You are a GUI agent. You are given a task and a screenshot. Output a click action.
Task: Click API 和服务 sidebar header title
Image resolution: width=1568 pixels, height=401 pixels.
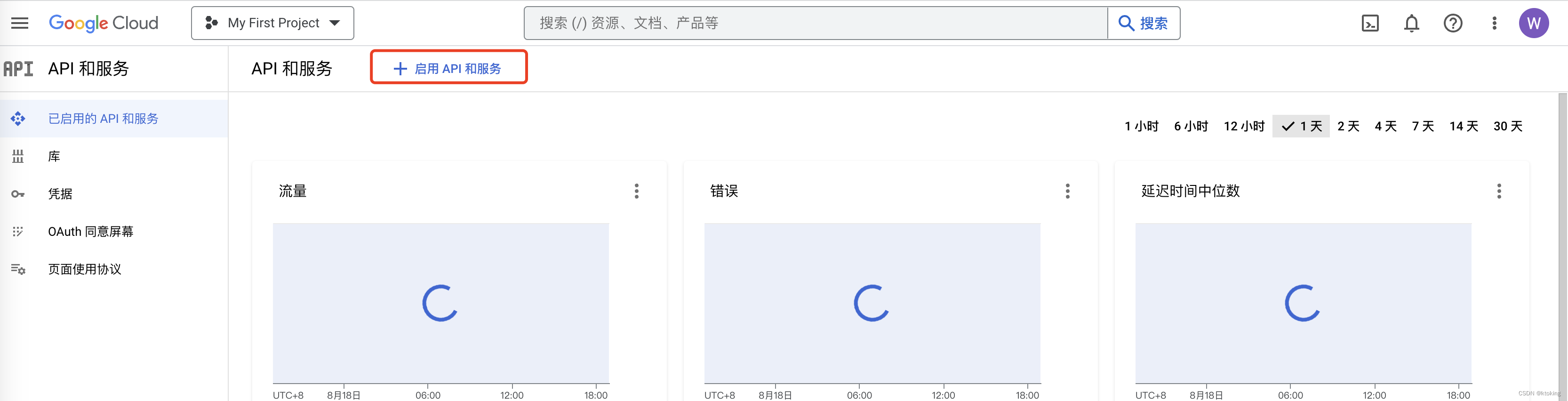click(x=89, y=69)
